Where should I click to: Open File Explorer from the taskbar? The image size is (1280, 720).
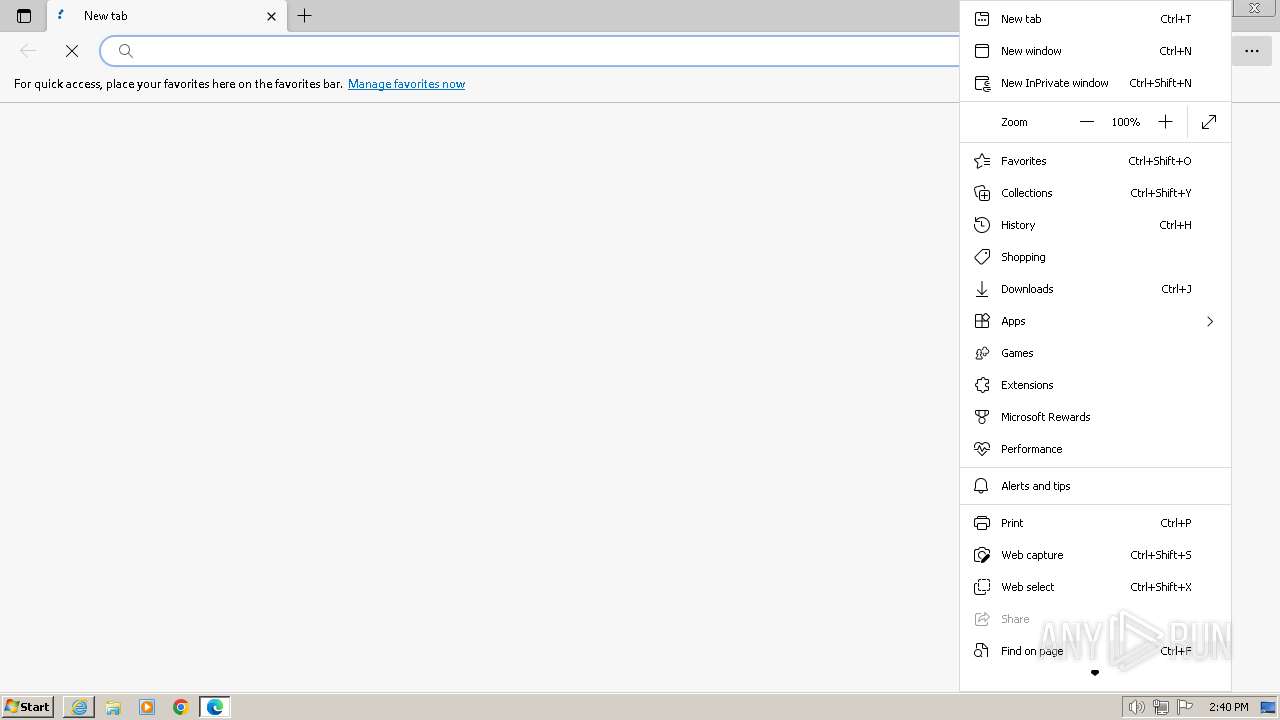113,707
